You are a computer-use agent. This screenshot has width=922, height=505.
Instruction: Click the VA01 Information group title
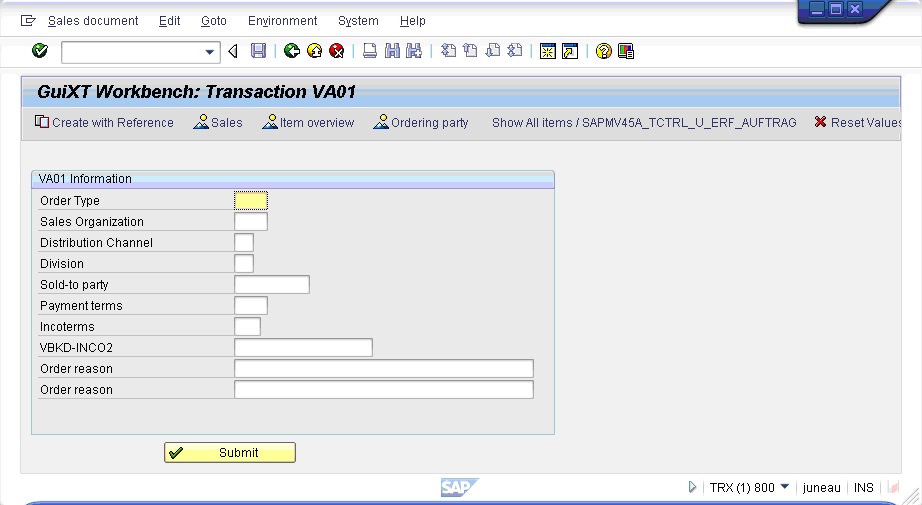pyautogui.click(x=85, y=179)
